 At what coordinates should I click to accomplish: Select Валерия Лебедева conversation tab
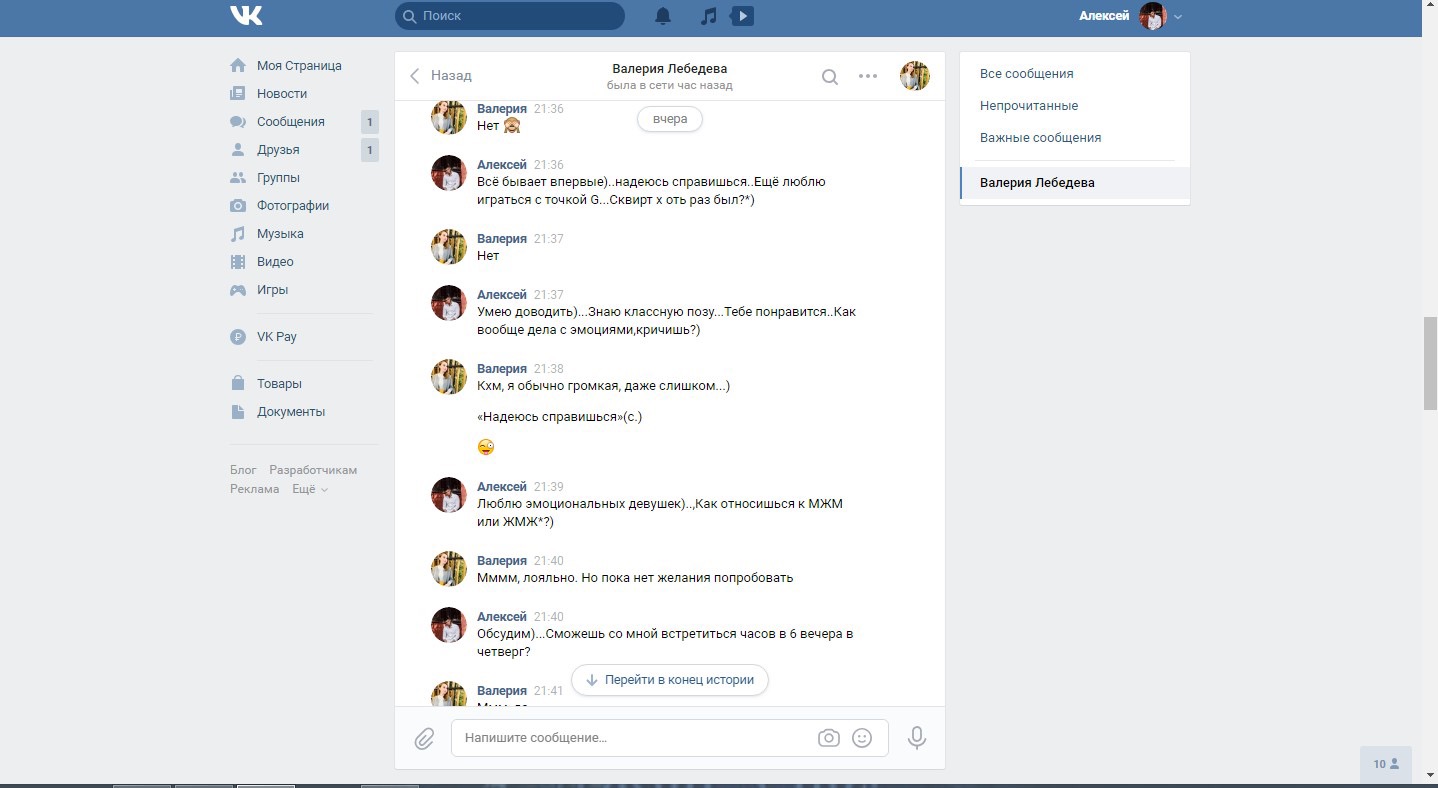(1075, 183)
